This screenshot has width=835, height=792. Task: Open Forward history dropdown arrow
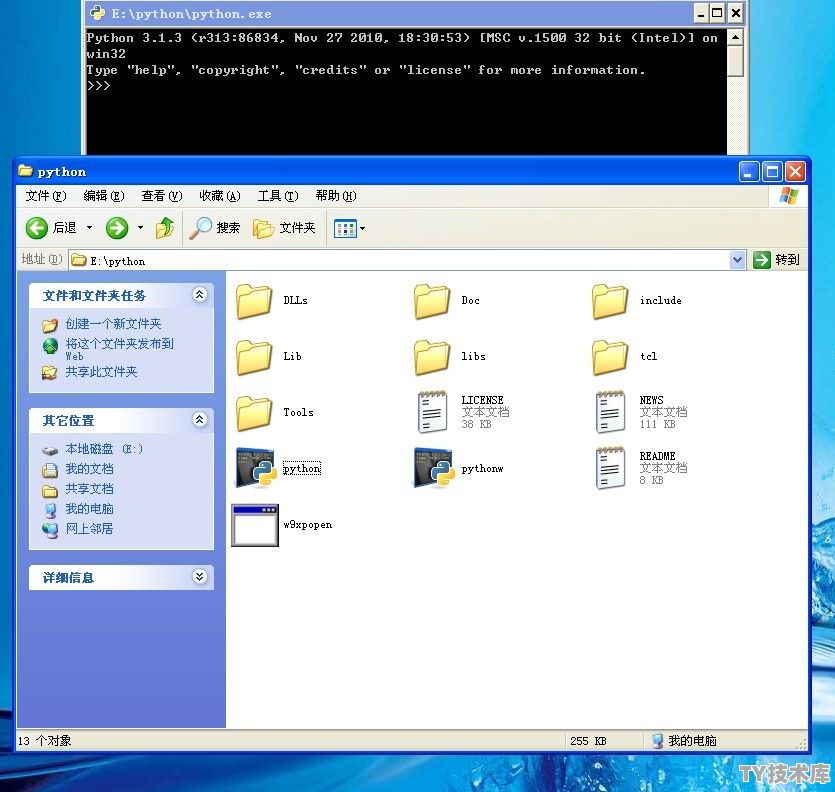140,228
